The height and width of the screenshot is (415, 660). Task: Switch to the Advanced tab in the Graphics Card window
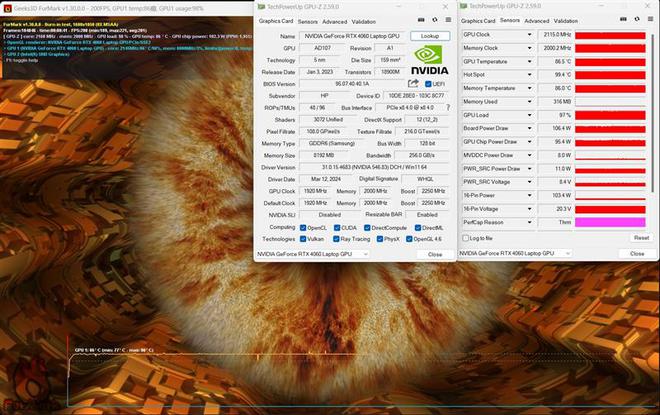tap(335, 20)
